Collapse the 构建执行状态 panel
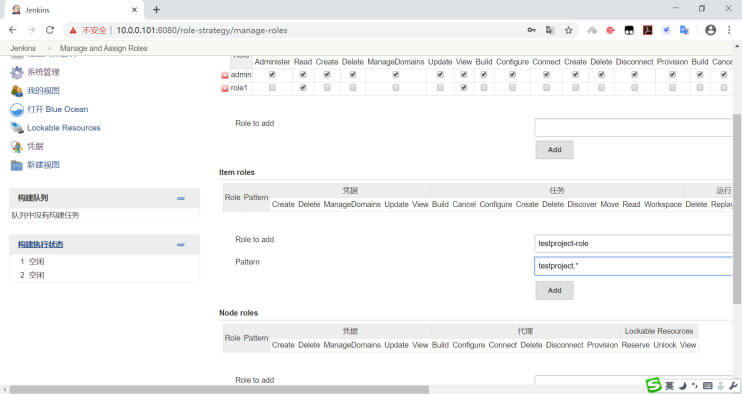 [x=181, y=245]
